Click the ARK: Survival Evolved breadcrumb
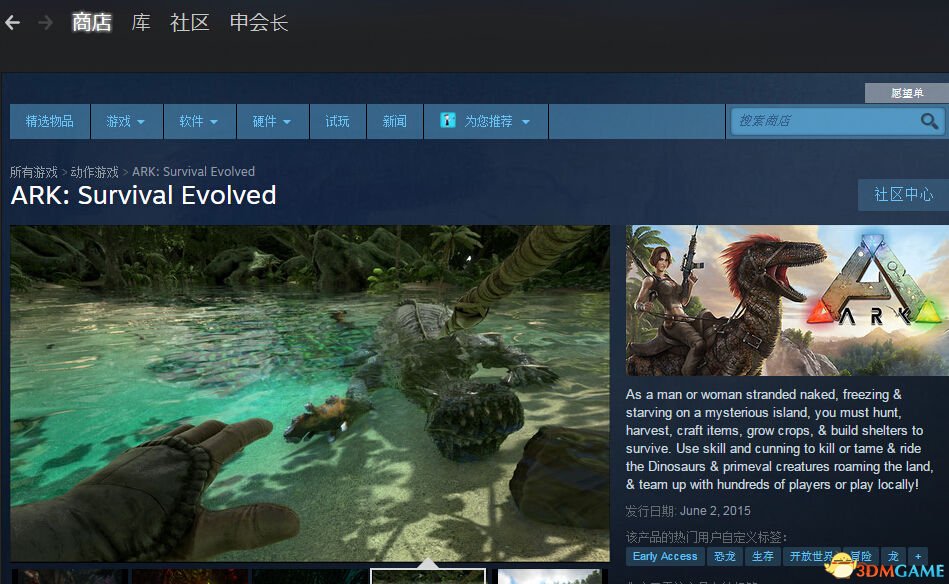The height and width of the screenshot is (584, 949). pos(193,172)
